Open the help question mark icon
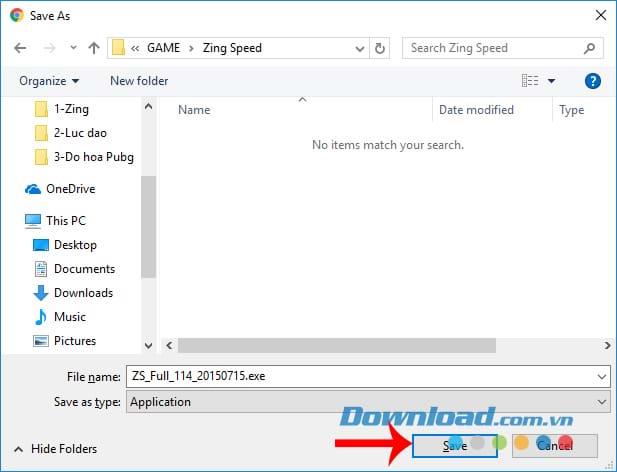Image resolution: width=617 pixels, height=472 pixels. [x=592, y=81]
